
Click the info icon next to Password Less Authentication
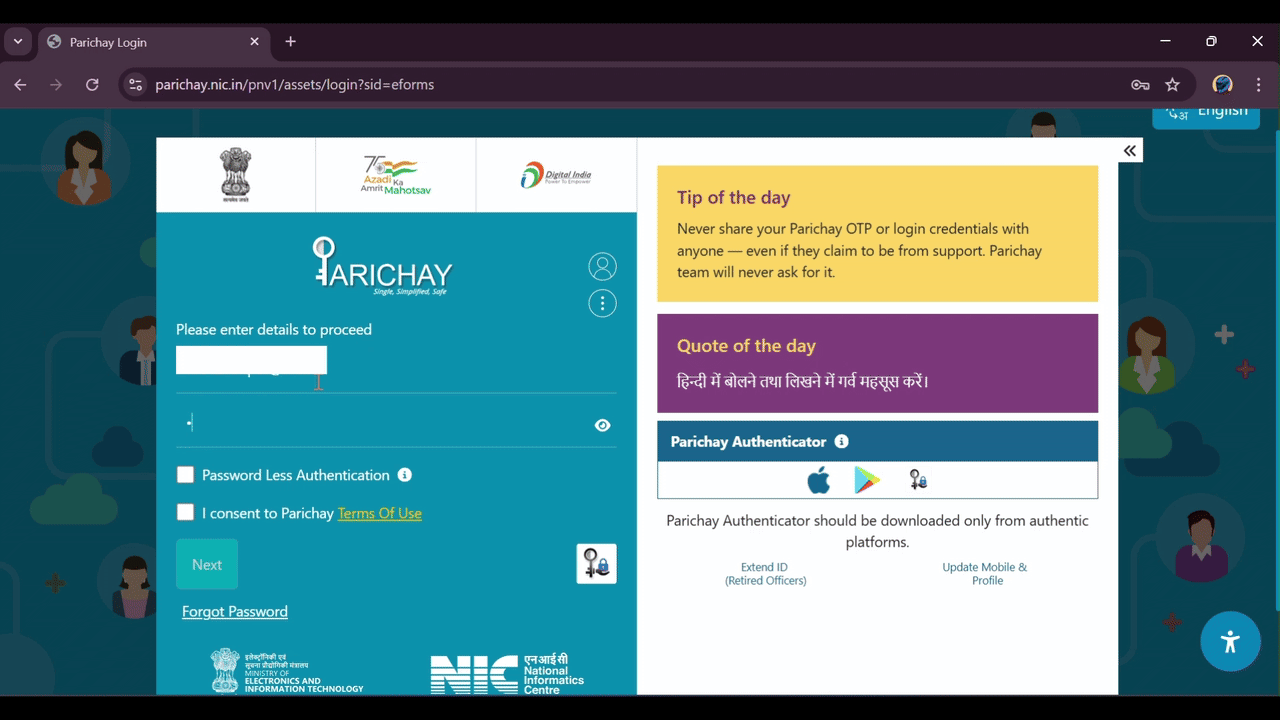404,475
